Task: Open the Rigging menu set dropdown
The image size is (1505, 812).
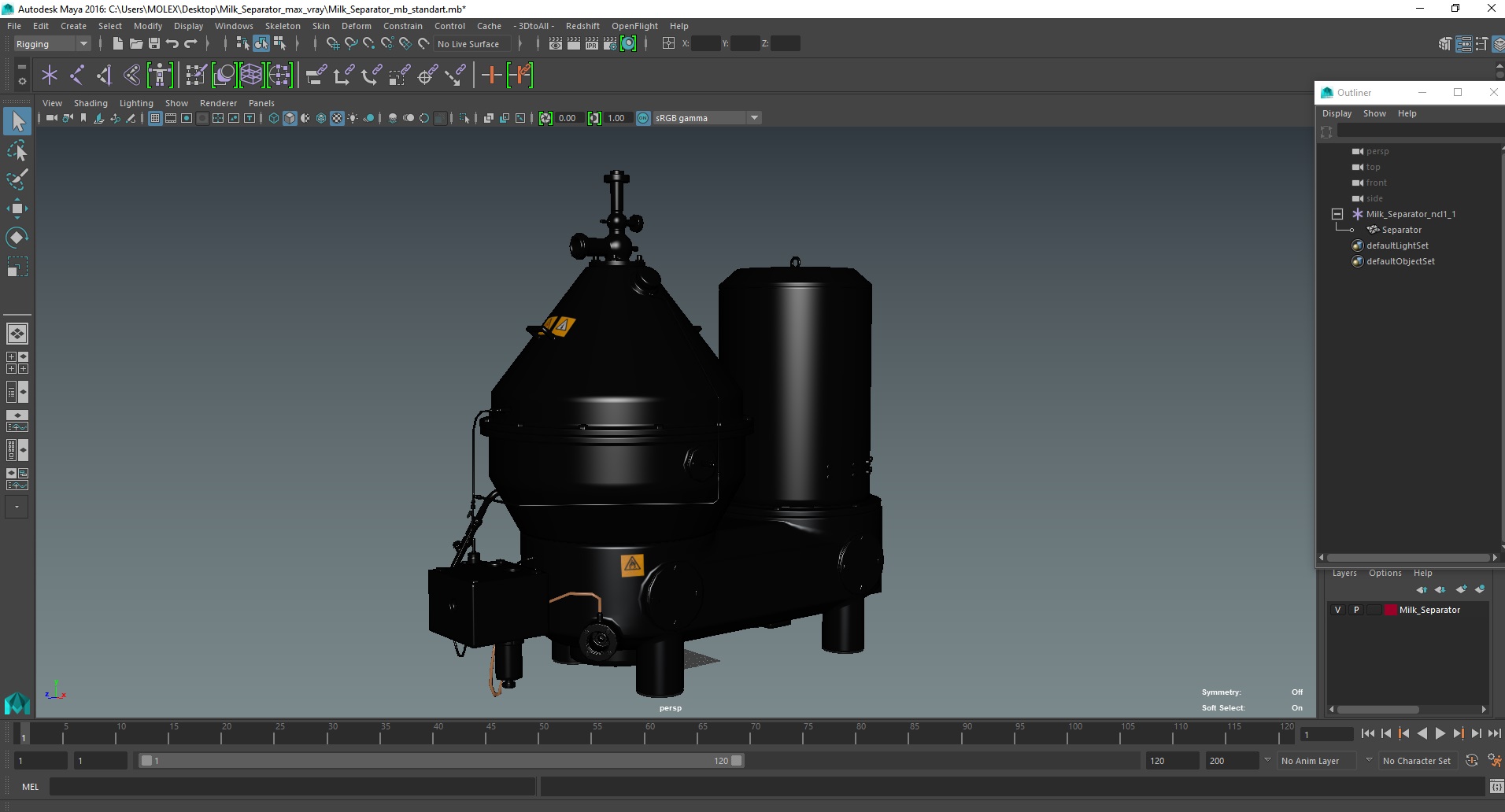Action: coord(52,44)
